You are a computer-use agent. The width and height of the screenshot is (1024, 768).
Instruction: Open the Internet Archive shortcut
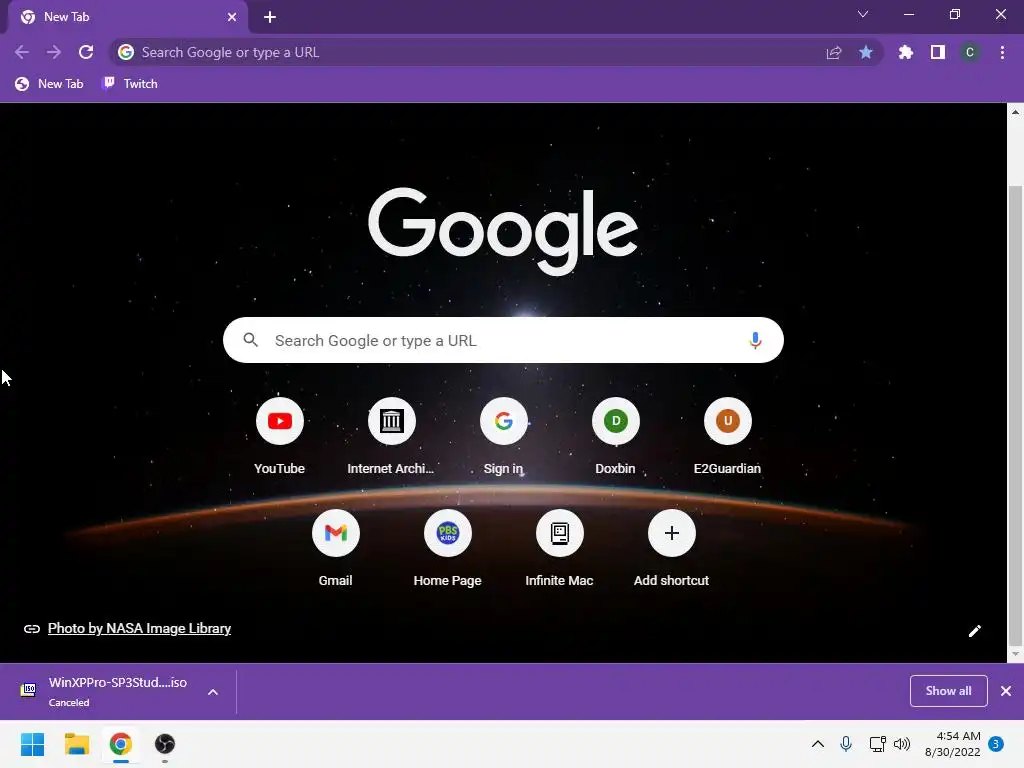(x=391, y=421)
